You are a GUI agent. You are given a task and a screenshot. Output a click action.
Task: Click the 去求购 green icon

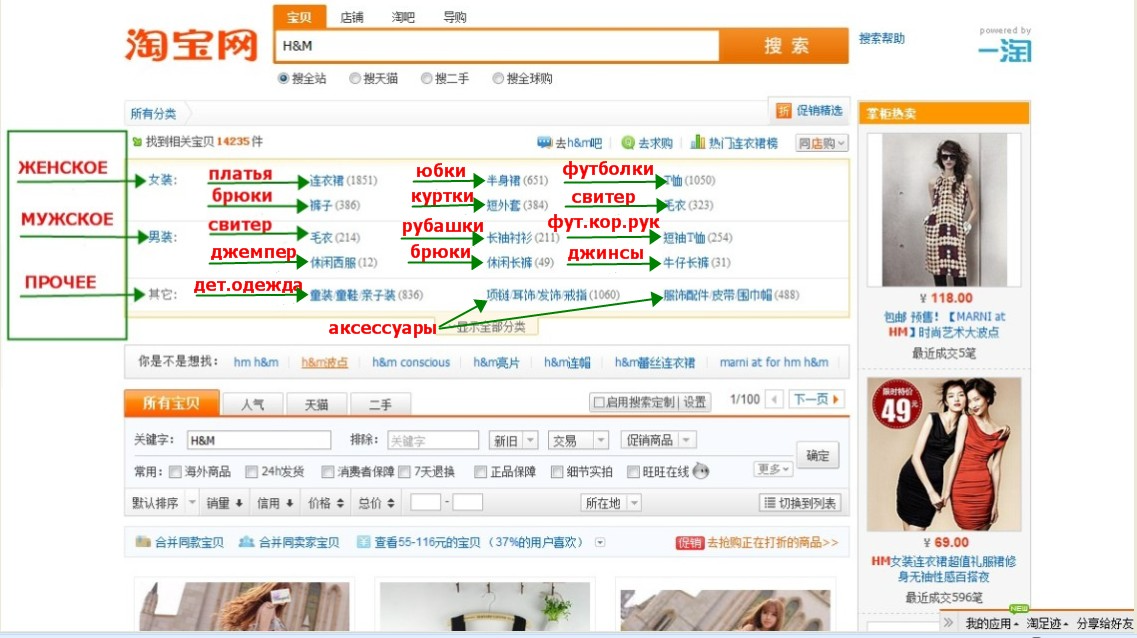click(628, 143)
